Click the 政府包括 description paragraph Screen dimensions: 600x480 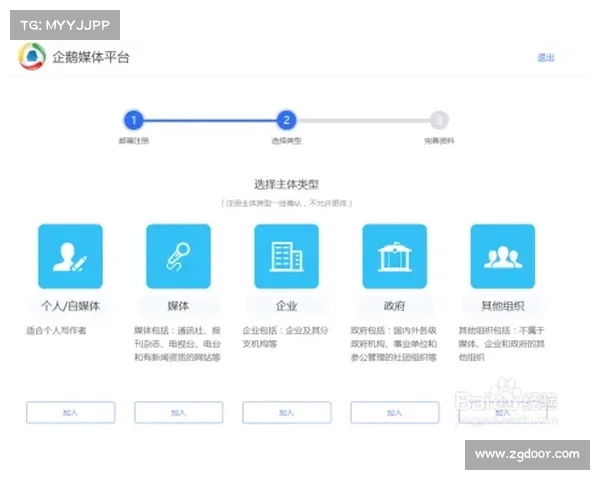pyautogui.click(x=394, y=344)
